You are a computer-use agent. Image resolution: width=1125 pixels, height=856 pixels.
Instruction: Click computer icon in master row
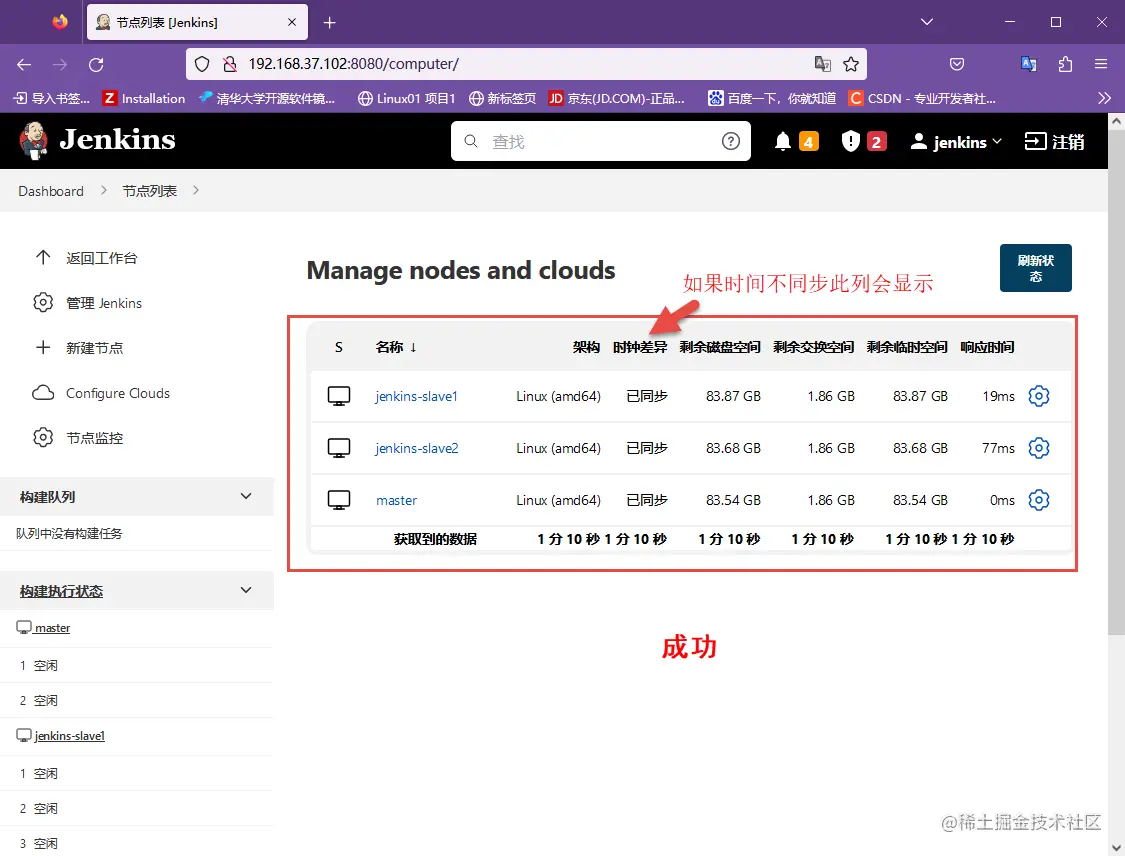tap(339, 499)
